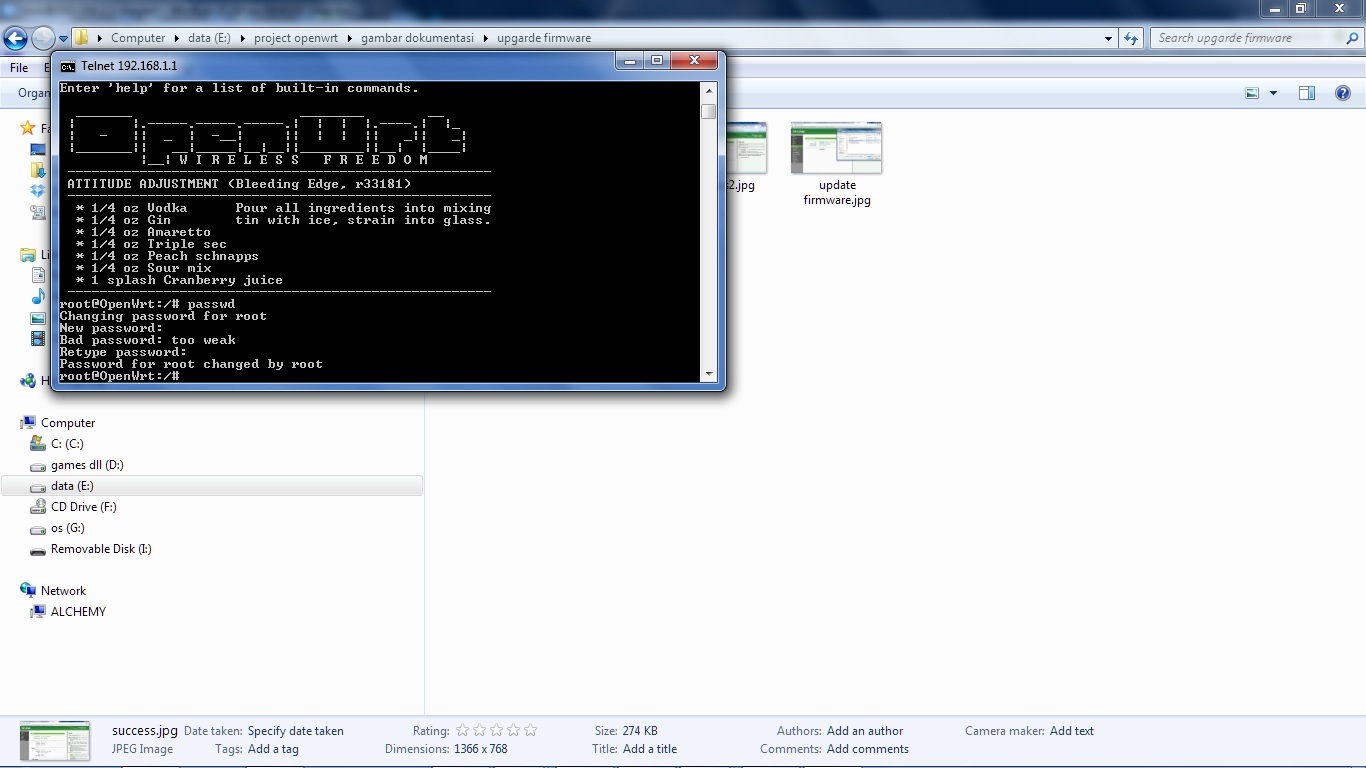Click the Libraries folder icon
The image size is (1366, 768).
click(x=28, y=255)
